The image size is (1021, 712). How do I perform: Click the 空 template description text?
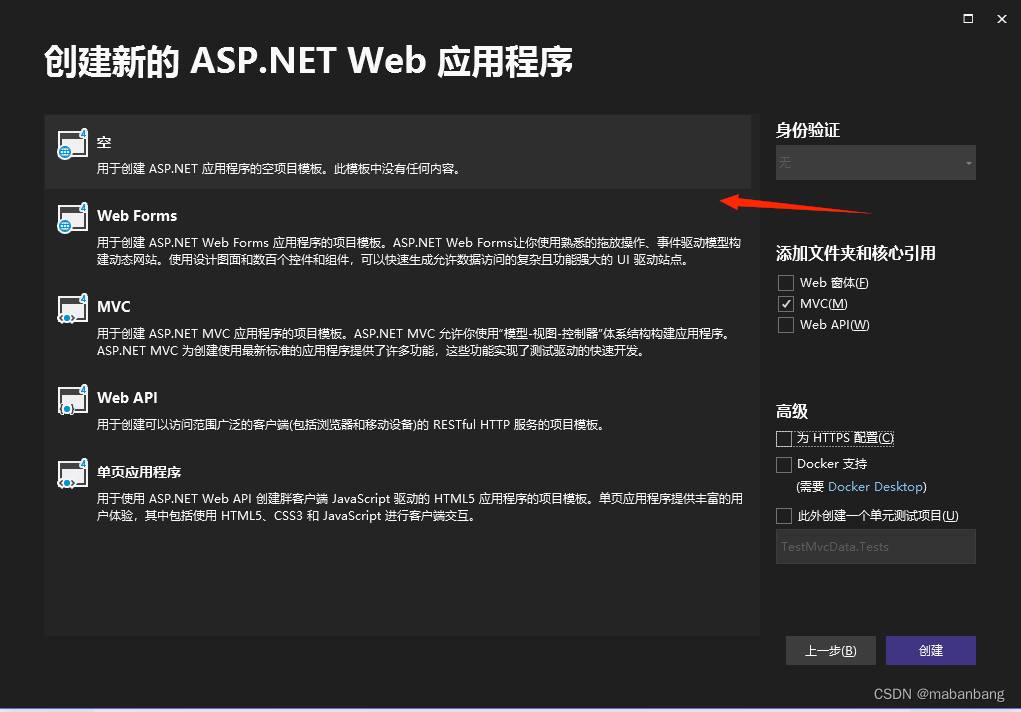pos(280,169)
